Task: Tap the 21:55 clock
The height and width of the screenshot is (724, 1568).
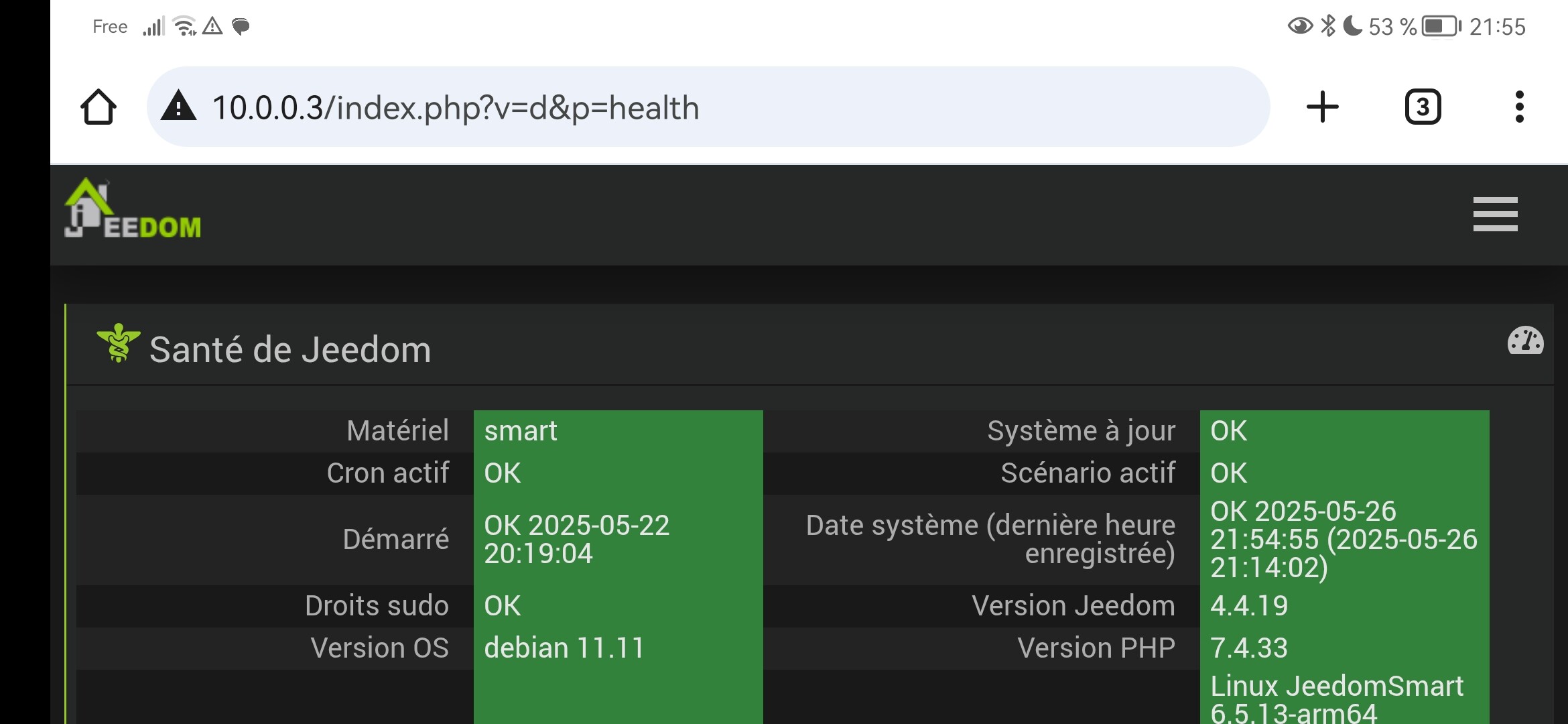Action: pos(1498,27)
